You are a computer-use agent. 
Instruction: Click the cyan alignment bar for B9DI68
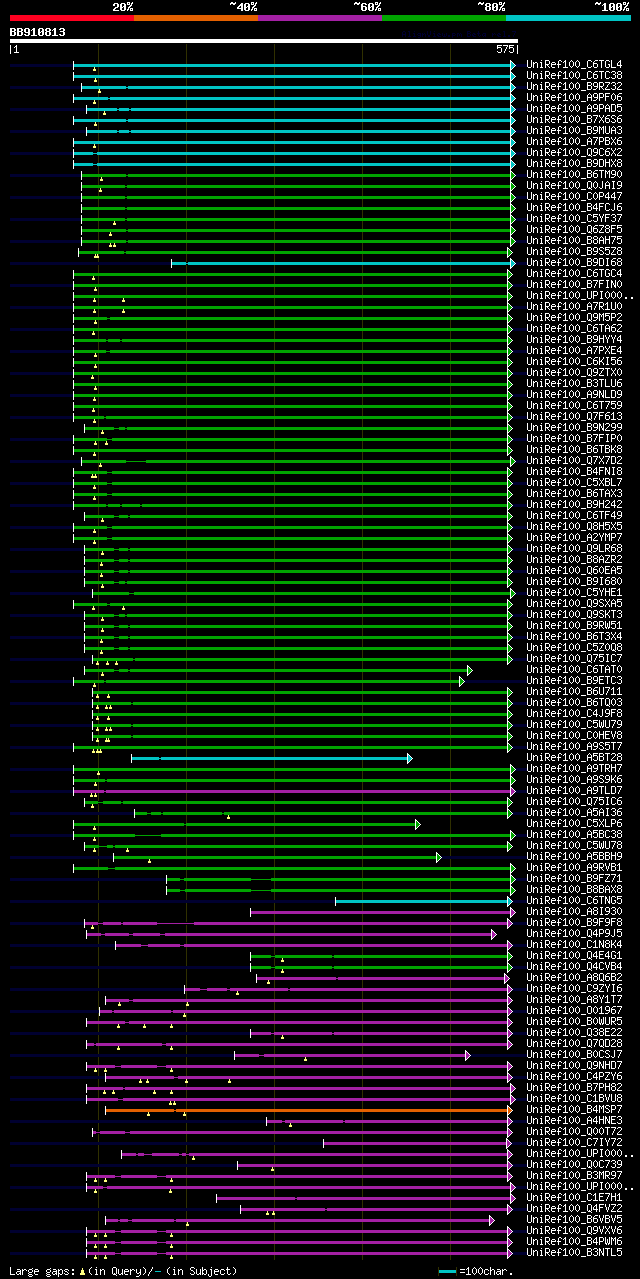tap(341, 263)
